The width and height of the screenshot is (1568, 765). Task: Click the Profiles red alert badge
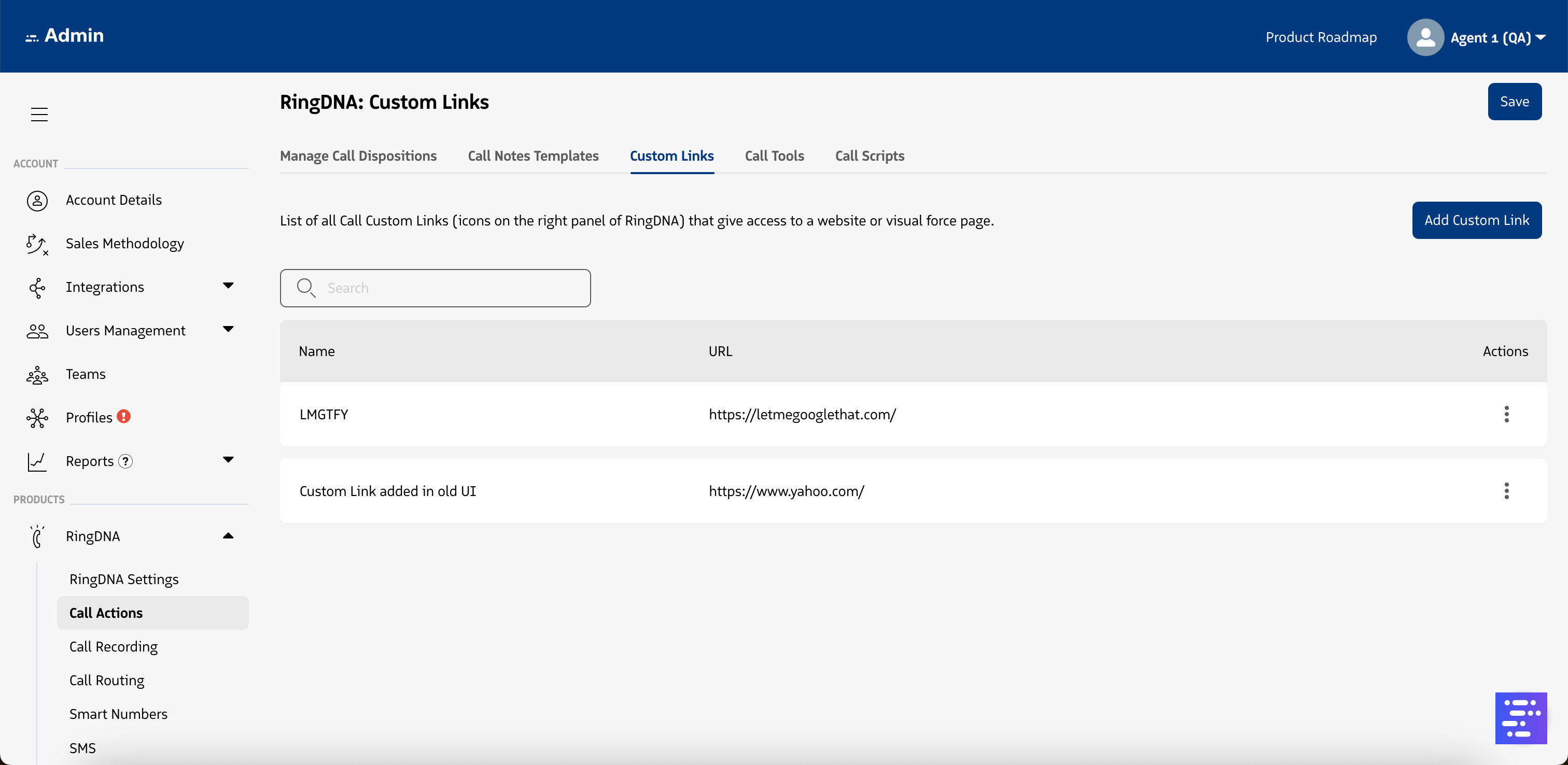point(124,417)
